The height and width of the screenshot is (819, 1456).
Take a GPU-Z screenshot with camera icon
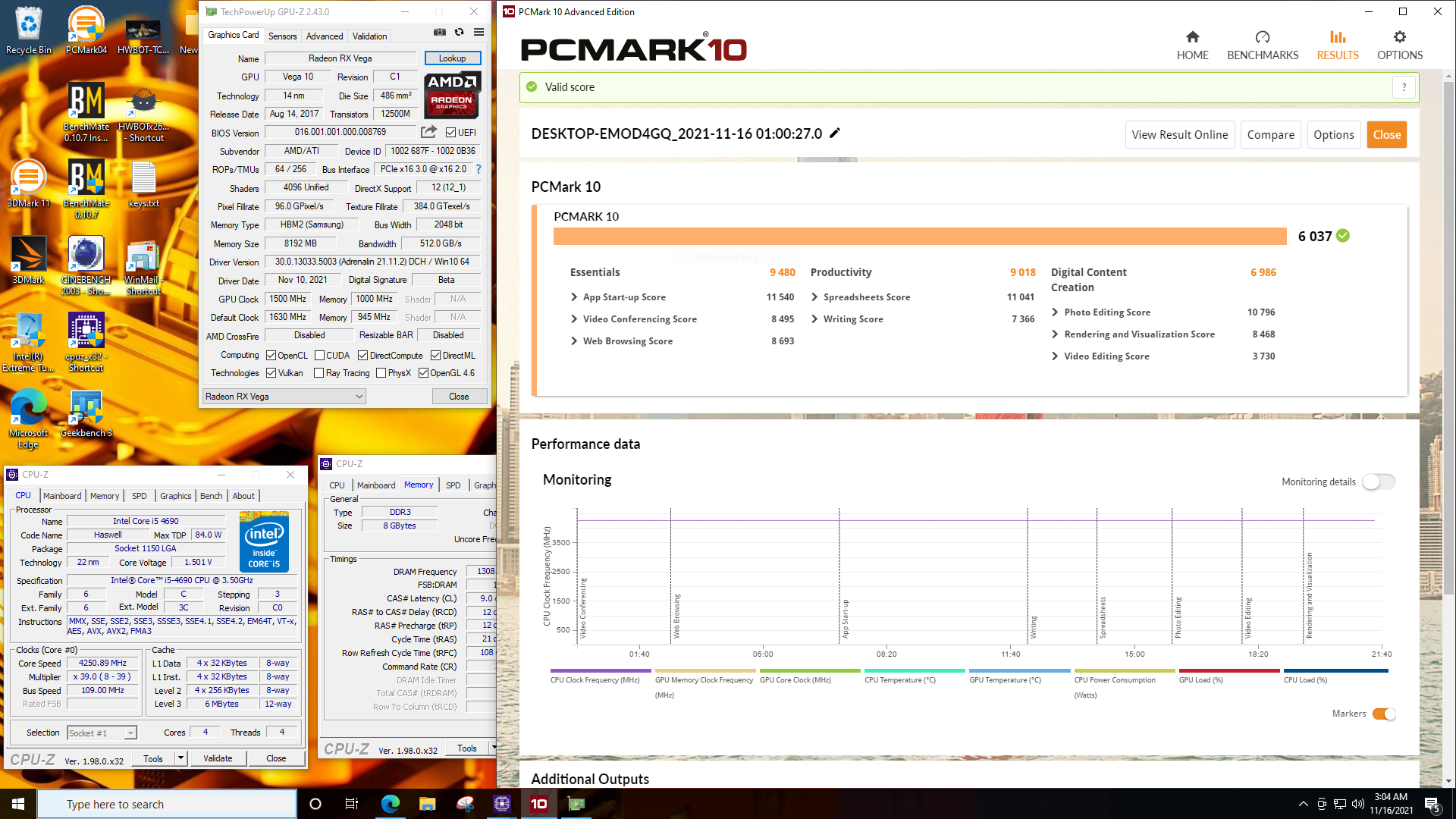pos(440,32)
